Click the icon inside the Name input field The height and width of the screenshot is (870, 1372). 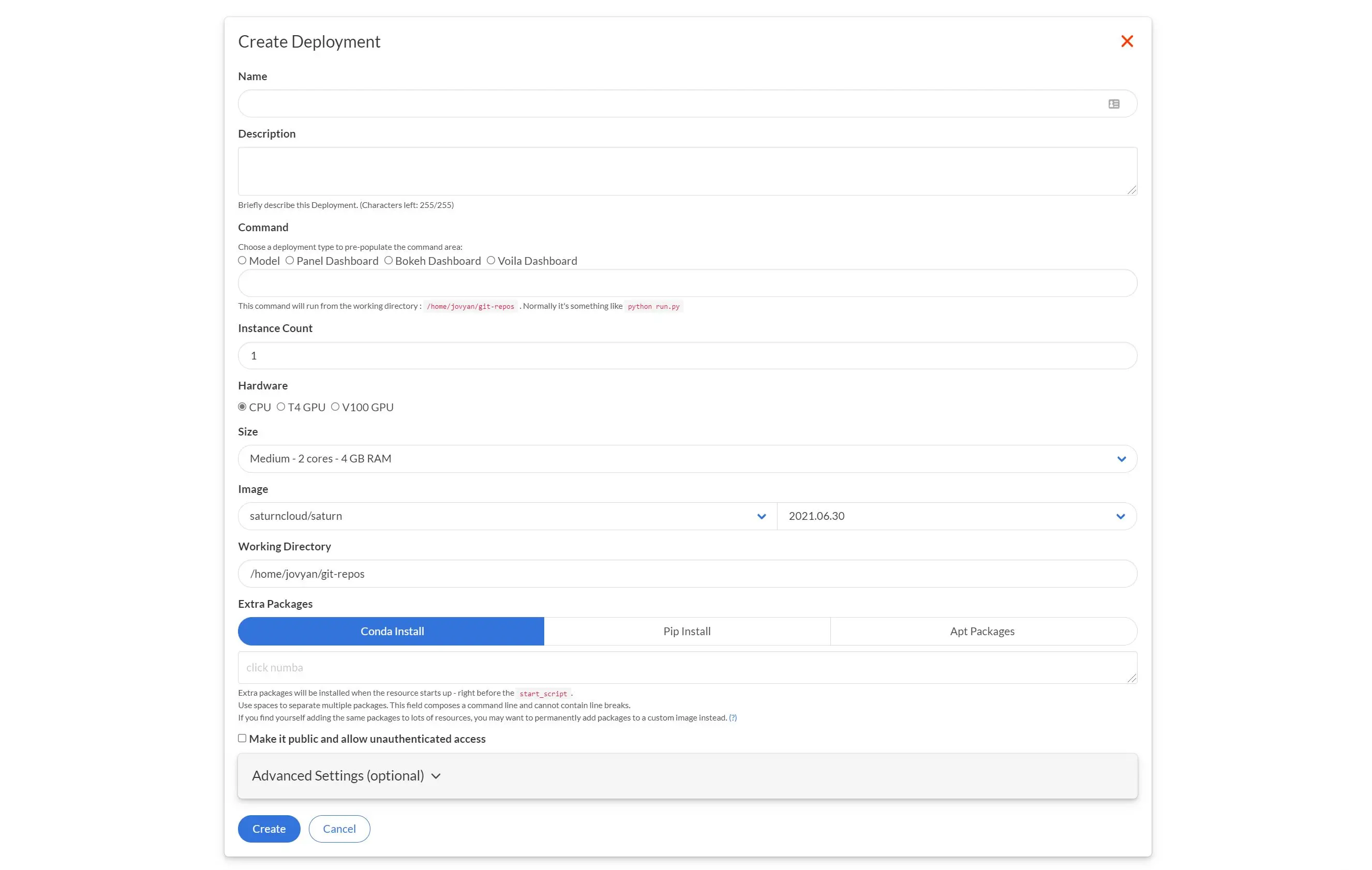1114,103
